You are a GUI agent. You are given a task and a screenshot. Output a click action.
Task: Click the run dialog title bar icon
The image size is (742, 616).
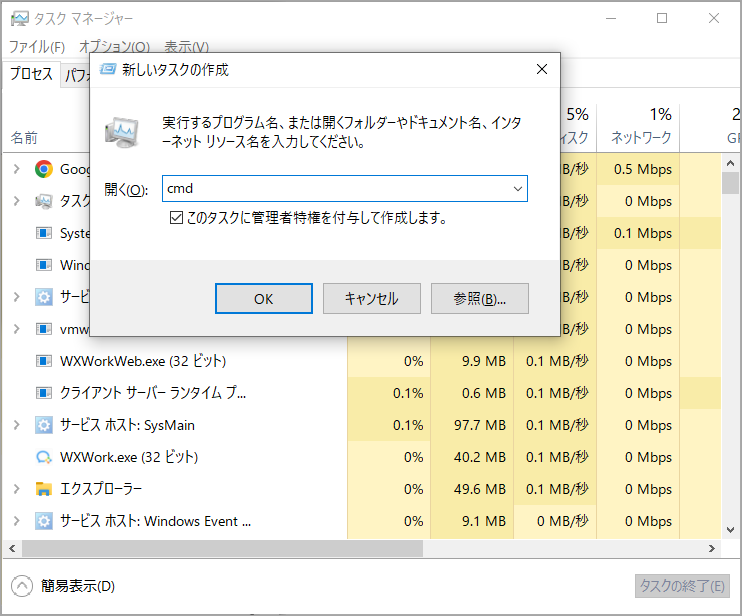(x=107, y=70)
